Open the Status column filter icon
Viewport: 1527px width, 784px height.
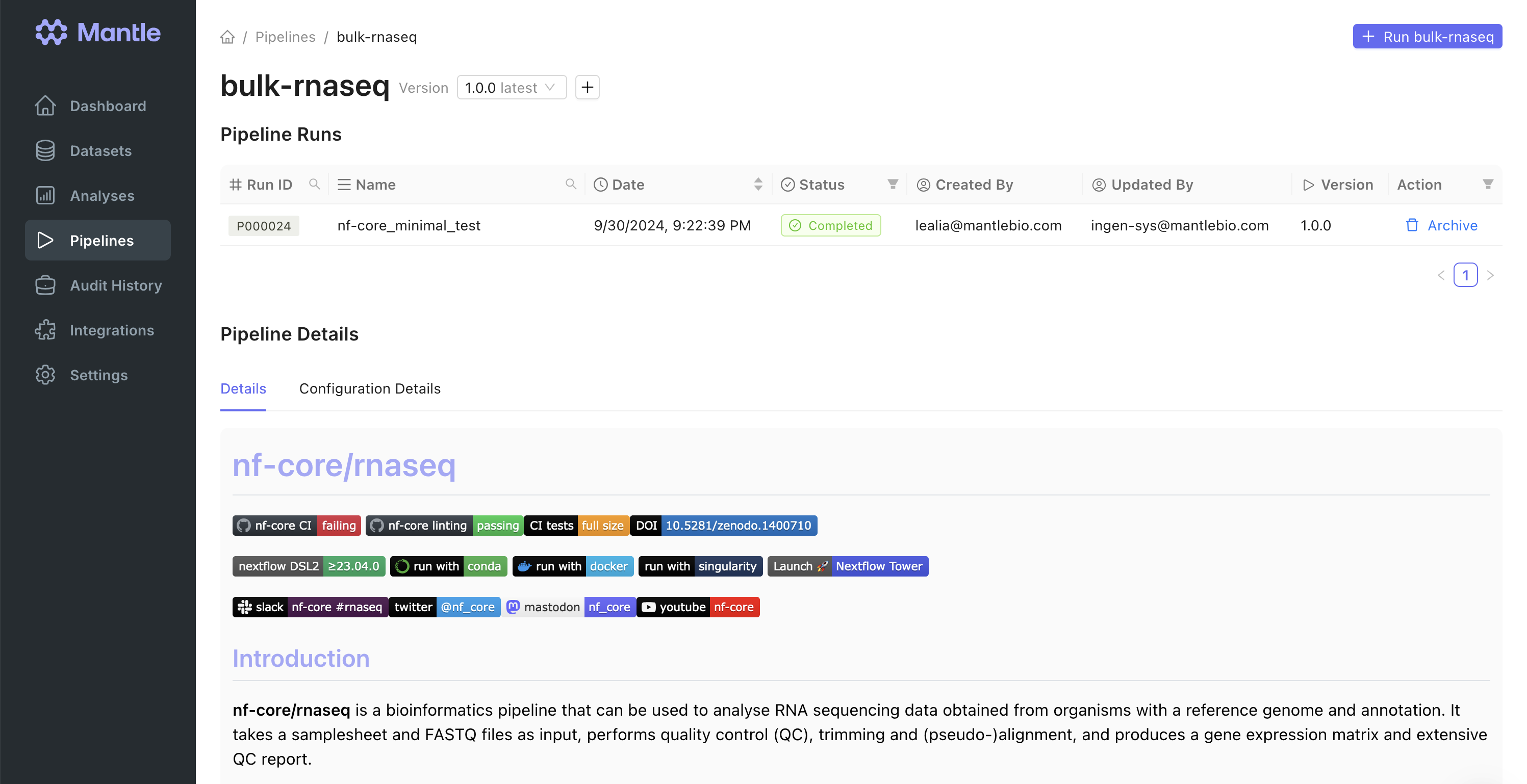(892, 185)
